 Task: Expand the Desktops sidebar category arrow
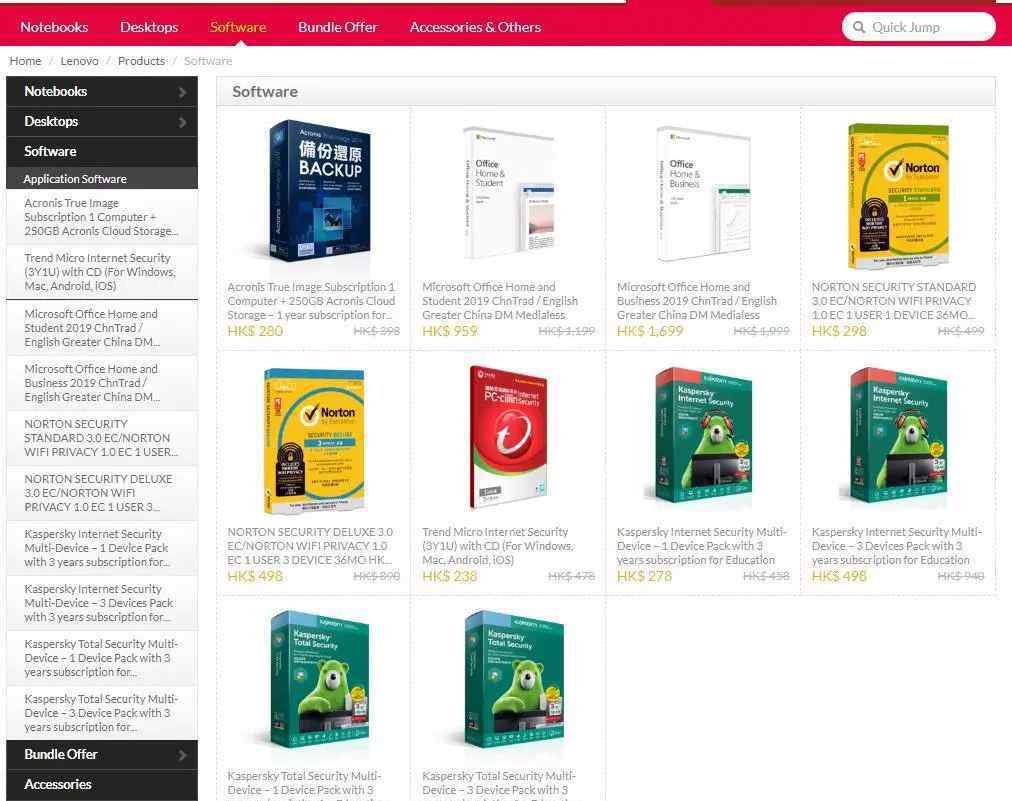(183, 122)
